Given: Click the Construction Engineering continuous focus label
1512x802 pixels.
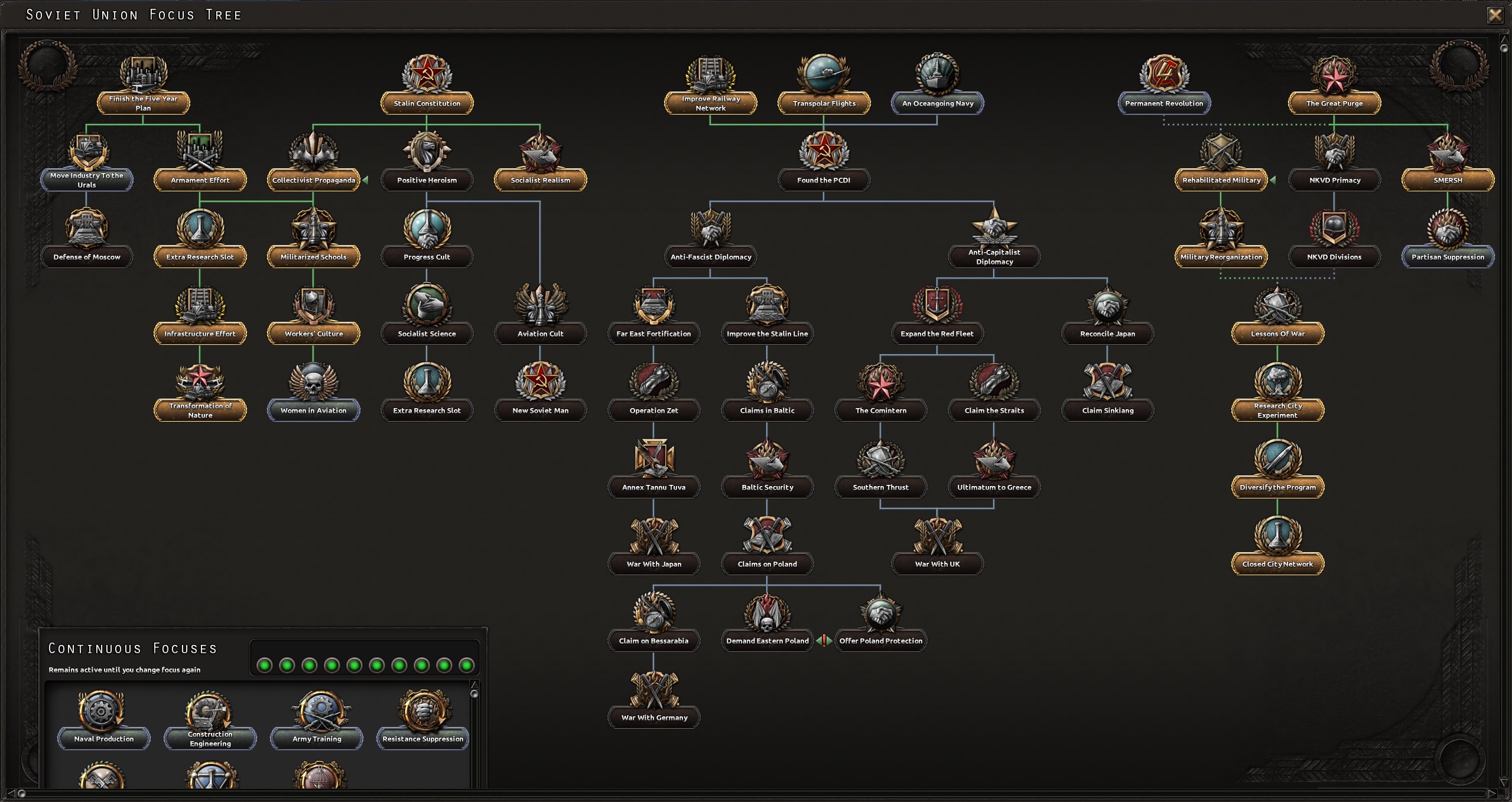Looking at the screenshot, I should (x=210, y=739).
